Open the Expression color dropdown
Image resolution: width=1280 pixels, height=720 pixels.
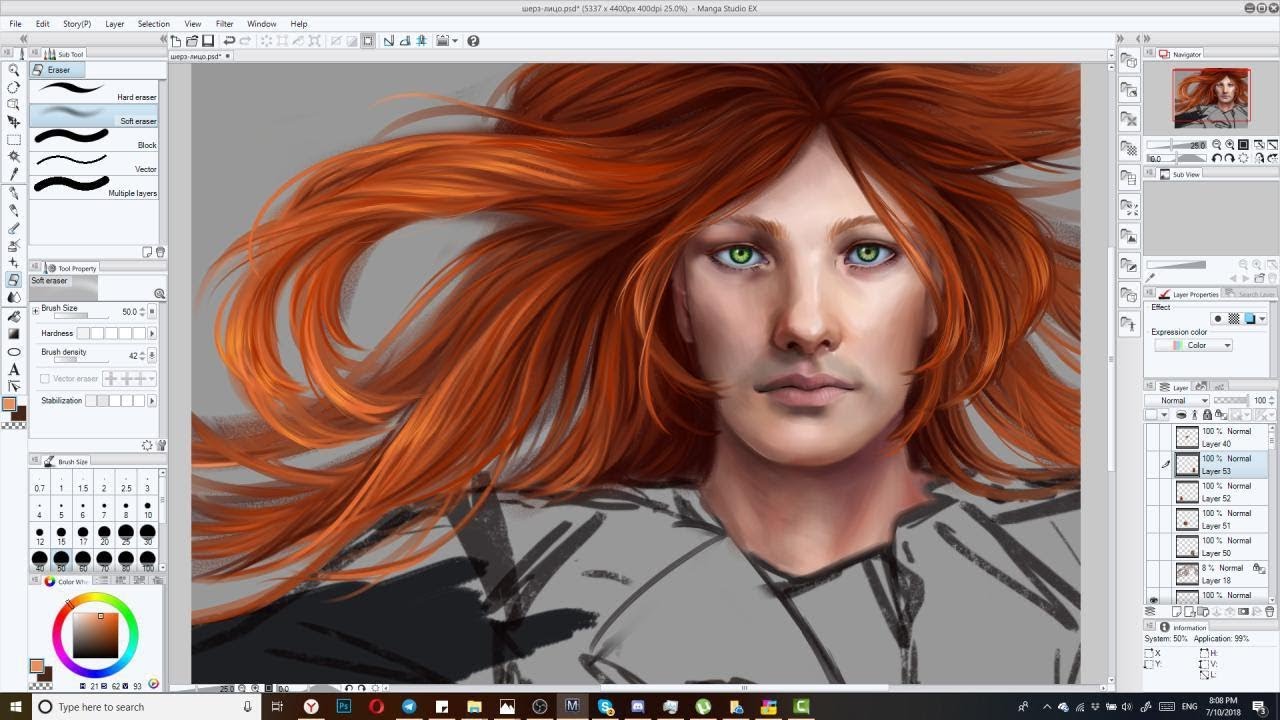tap(1193, 345)
